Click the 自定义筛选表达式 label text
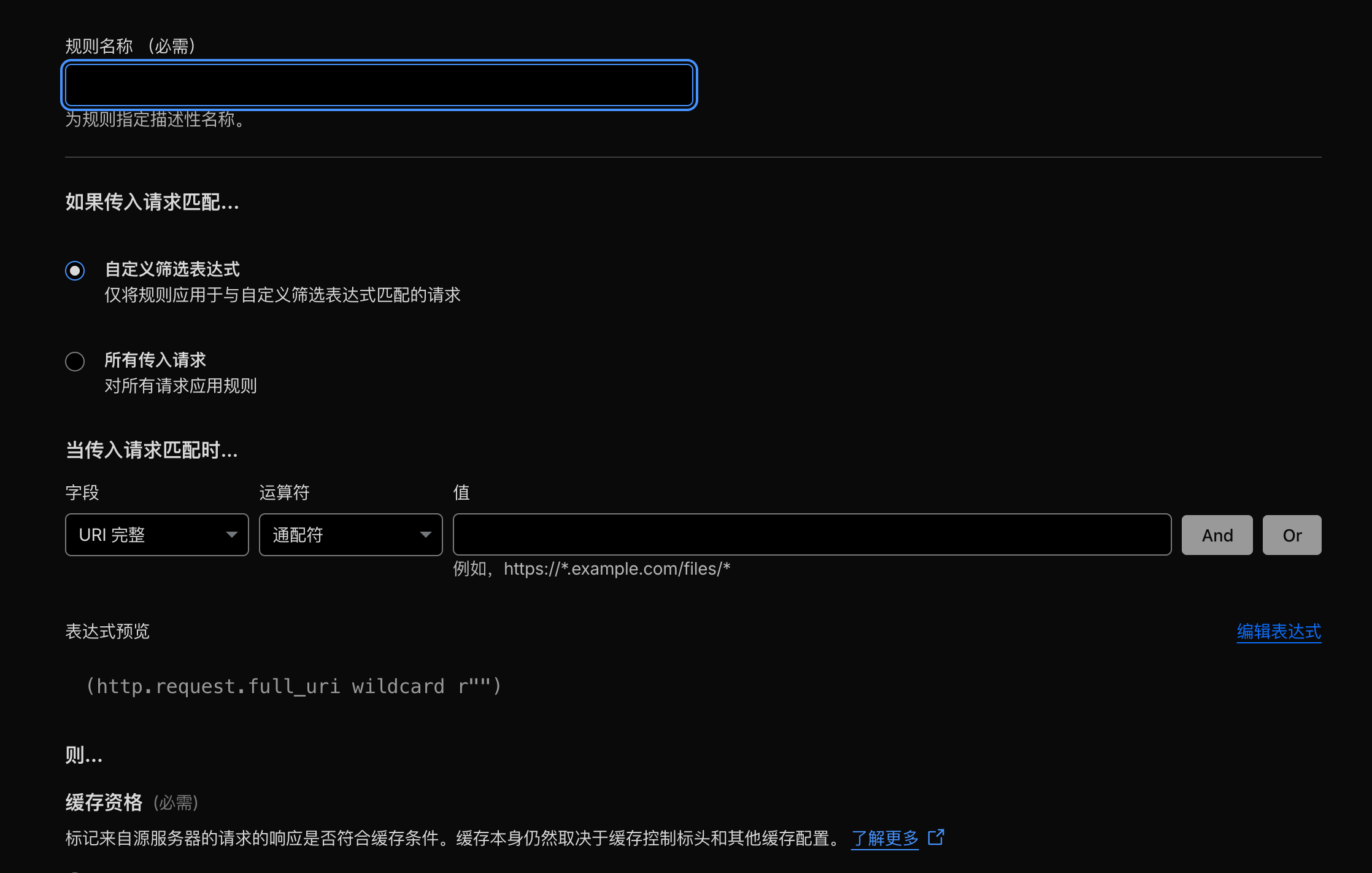Screen dimensions: 1372x873 click(172, 270)
